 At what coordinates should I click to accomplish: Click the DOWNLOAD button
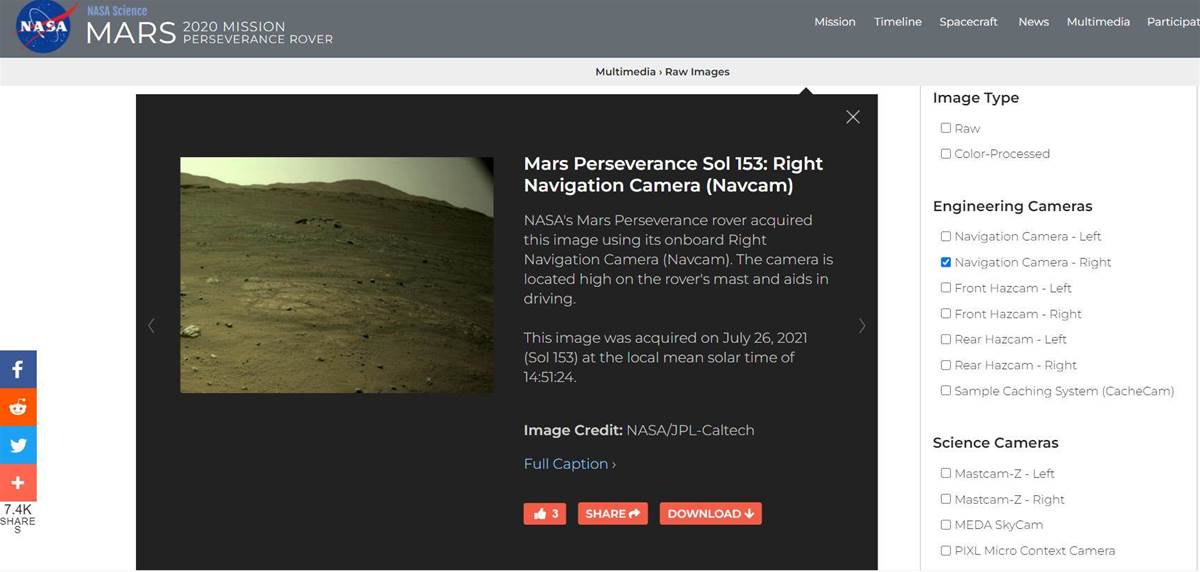pyautogui.click(x=710, y=514)
